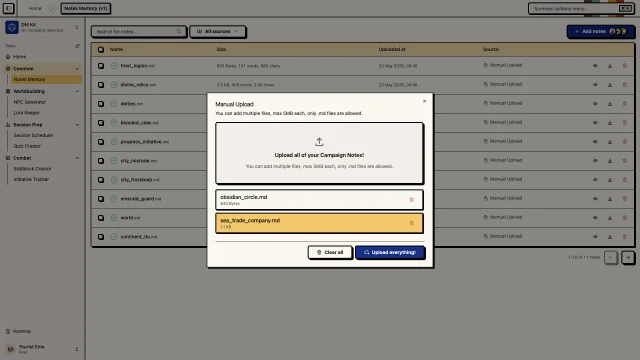Click the Home breadcrumb

(x=35, y=8)
